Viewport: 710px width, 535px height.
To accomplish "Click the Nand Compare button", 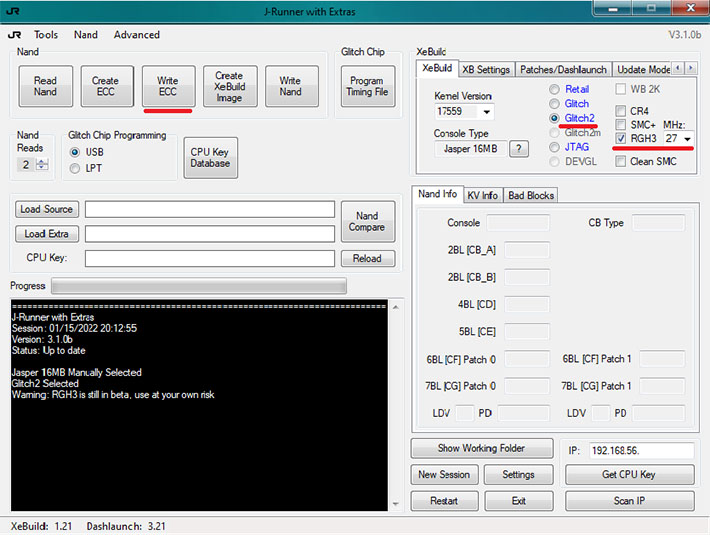I will coord(368,221).
